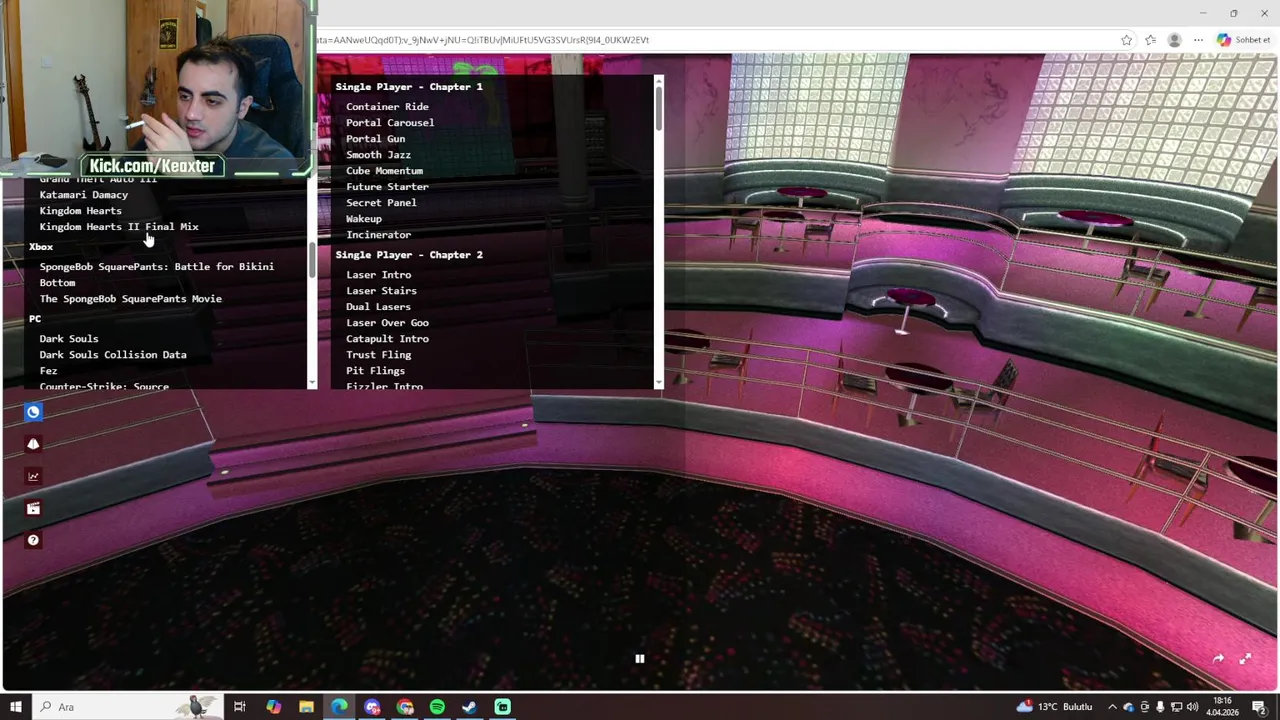Load the Trust Fling map
Viewport: 1280px width, 720px height.
tap(378, 355)
